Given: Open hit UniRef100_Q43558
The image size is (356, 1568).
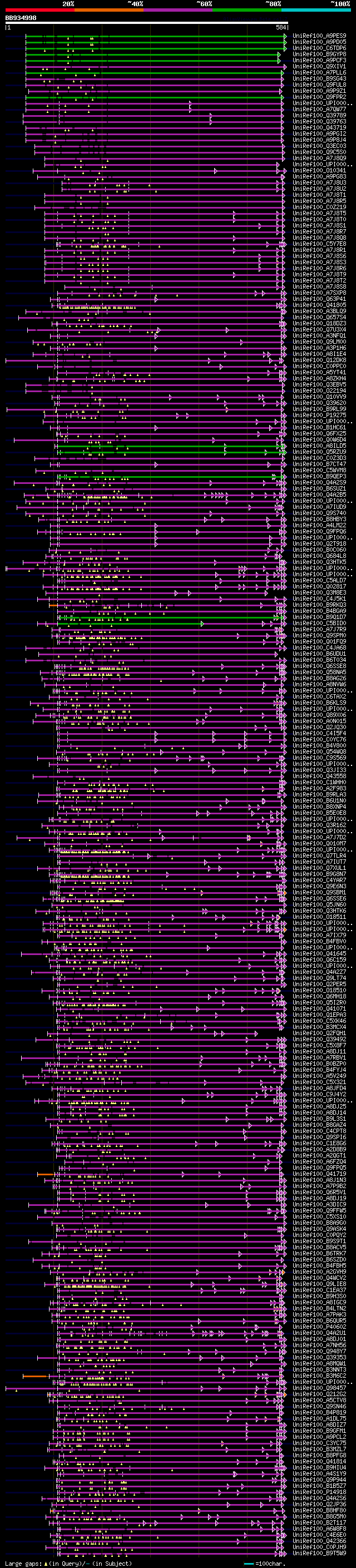Looking at the screenshot, I should click(x=319, y=776).
